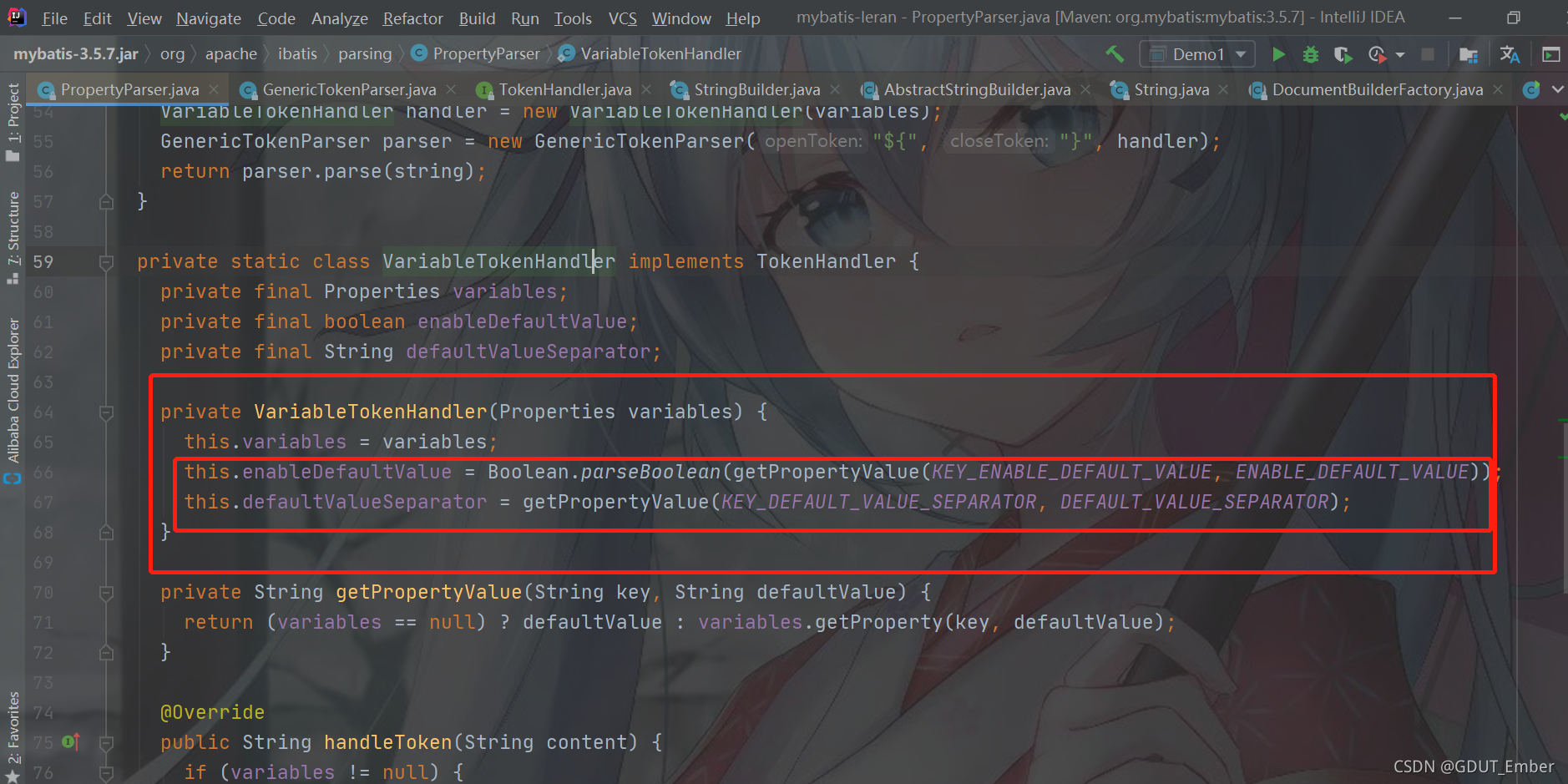Close the StringBuilder.java tab
Screen dimensions: 1568x784
[x=835, y=89]
